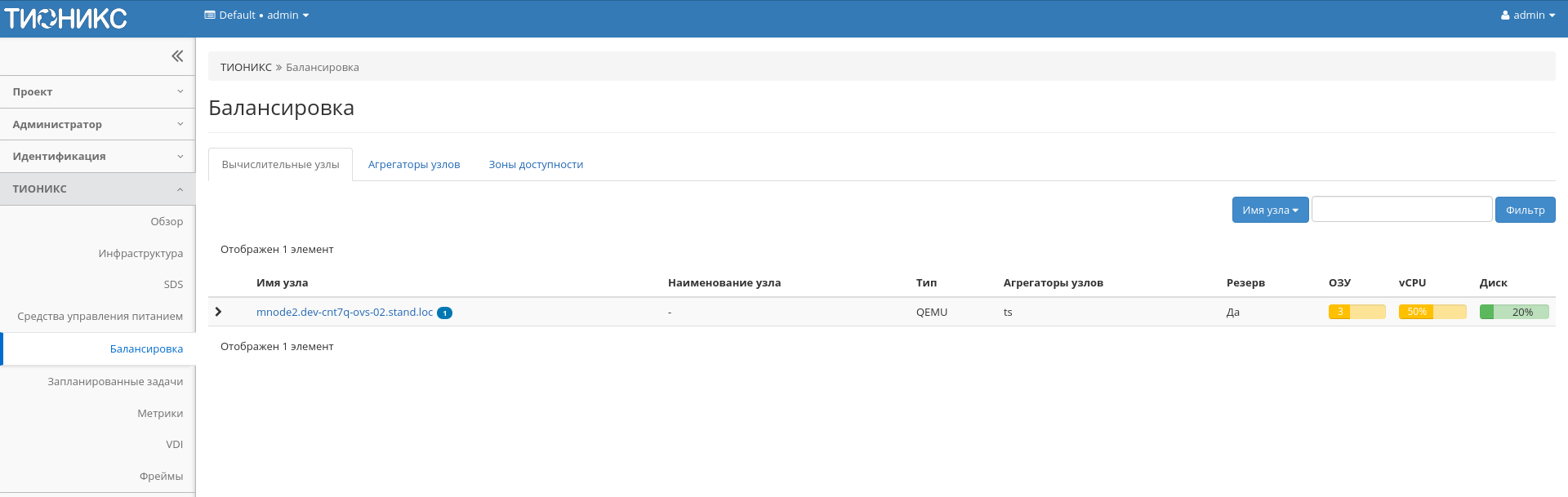The height and width of the screenshot is (497, 1568).
Task: Open the Default • admin project dropdown
Action: [256, 16]
